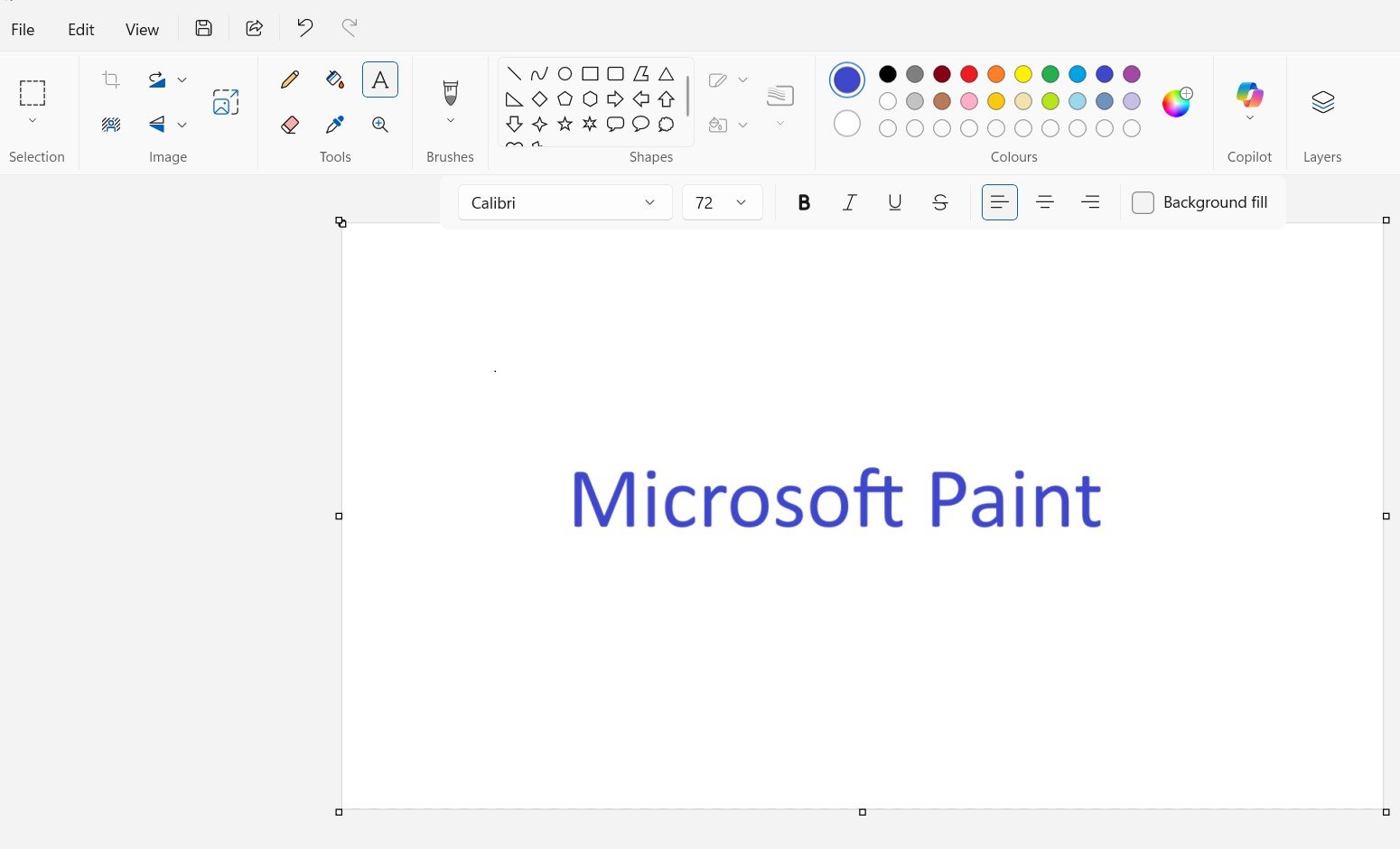The image size is (1400, 849).
Task: Click the Save icon
Action: click(x=204, y=28)
